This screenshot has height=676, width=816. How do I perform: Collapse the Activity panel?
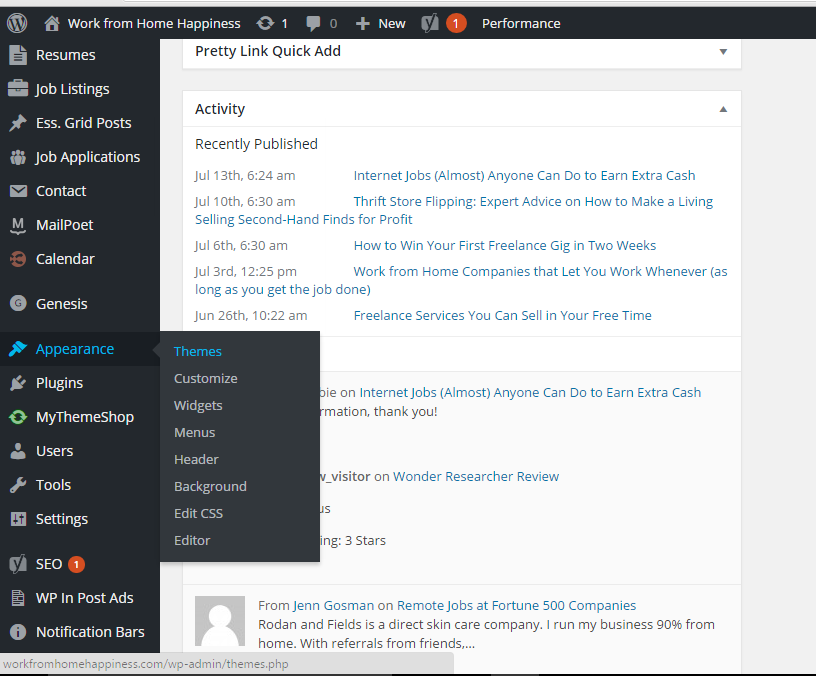[723, 109]
